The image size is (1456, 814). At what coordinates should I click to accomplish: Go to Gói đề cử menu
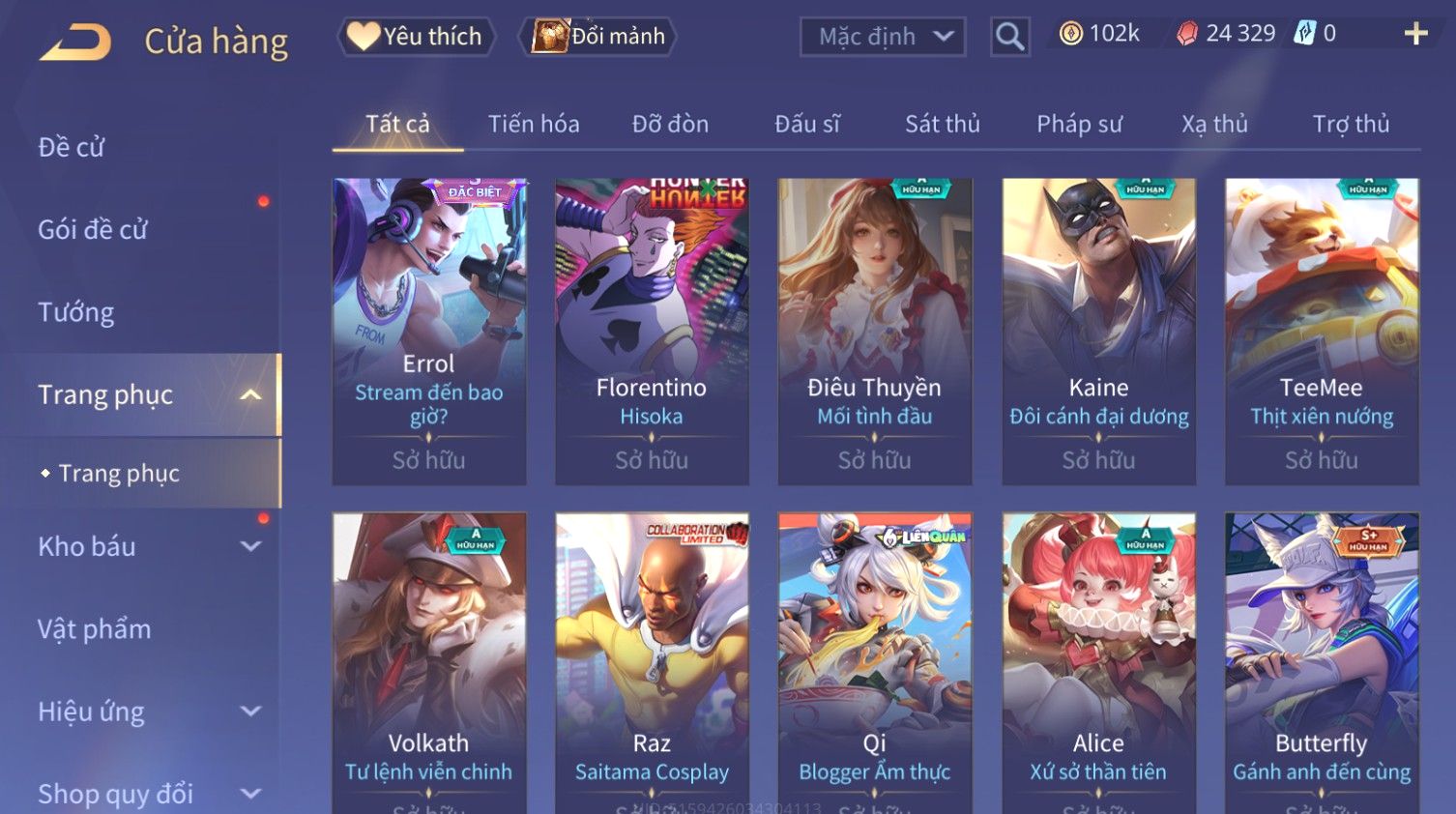point(93,230)
